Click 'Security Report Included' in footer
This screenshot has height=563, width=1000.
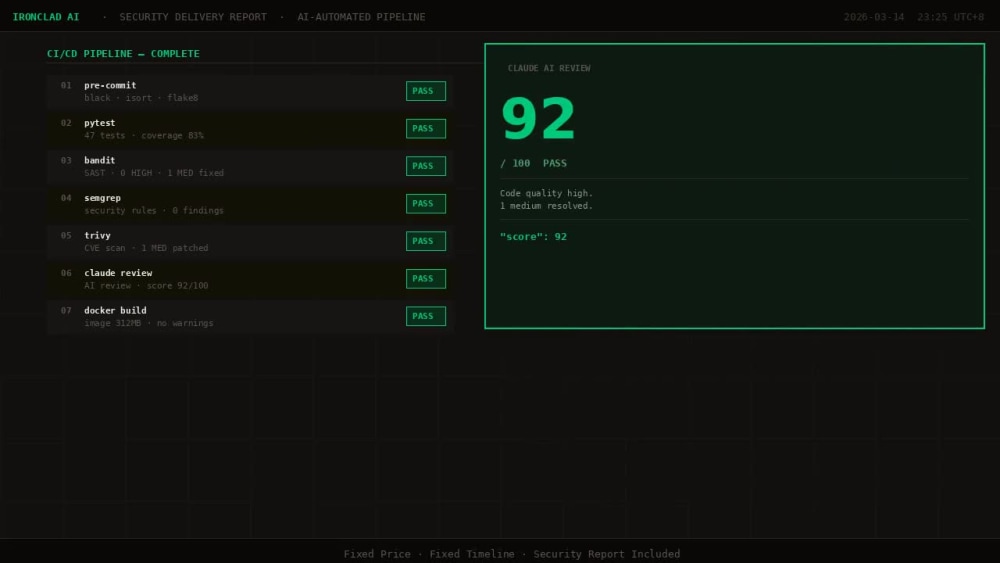click(x=607, y=554)
